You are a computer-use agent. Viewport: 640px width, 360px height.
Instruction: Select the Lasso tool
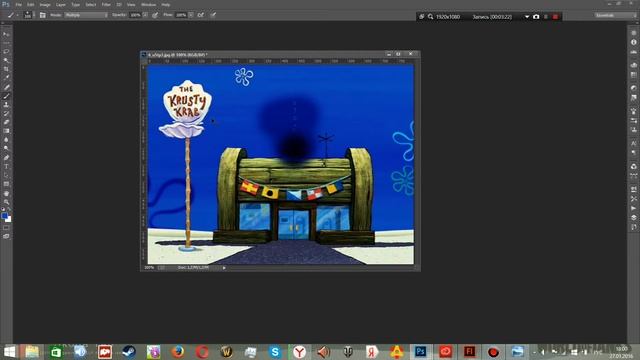(6, 52)
